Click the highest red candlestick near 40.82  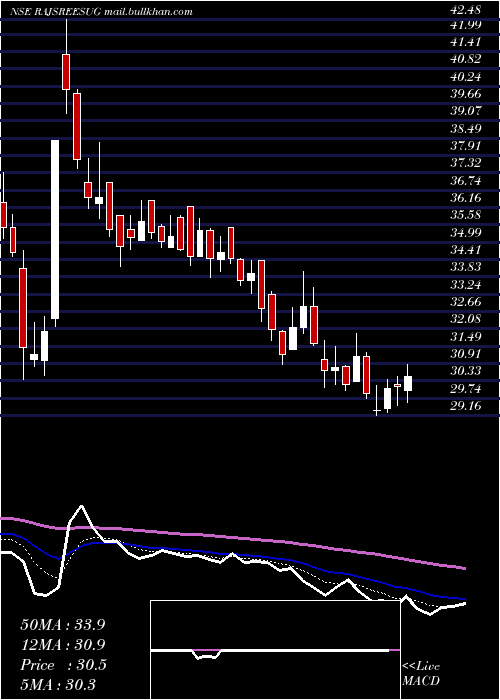click(66, 71)
